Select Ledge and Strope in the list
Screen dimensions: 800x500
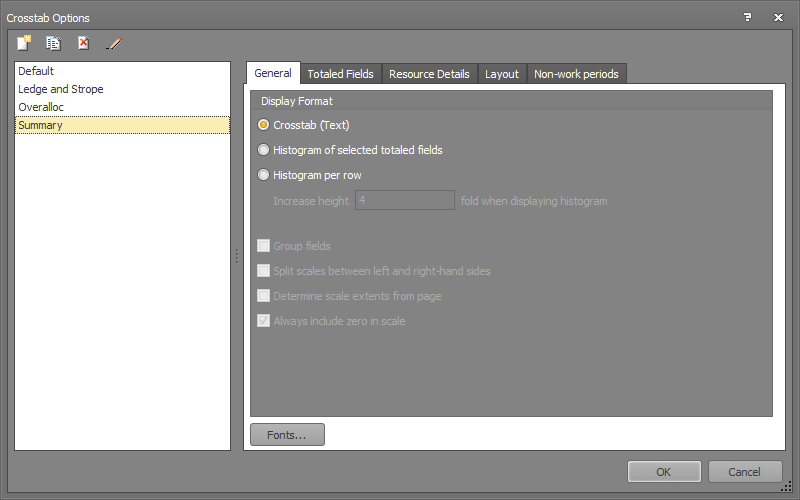pos(61,89)
